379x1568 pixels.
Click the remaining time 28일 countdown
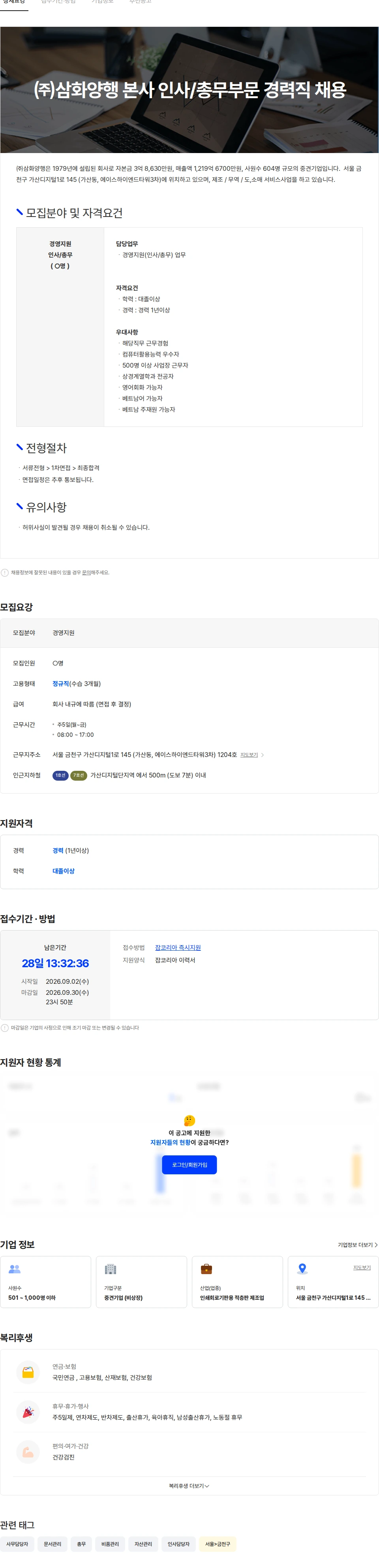click(55, 964)
